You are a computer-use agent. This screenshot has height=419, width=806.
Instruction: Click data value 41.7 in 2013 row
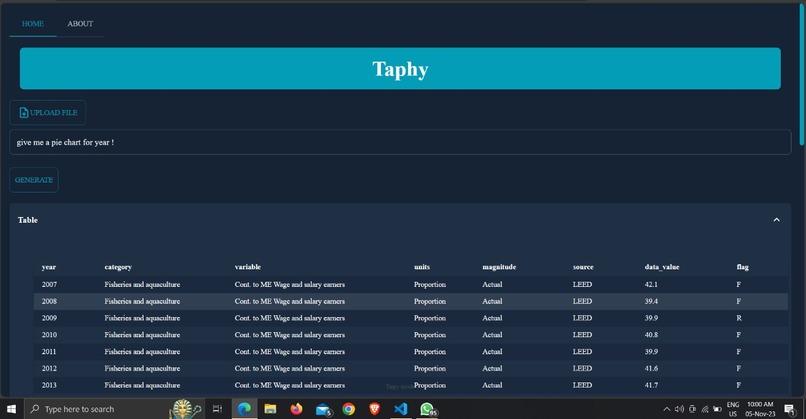(651, 385)
